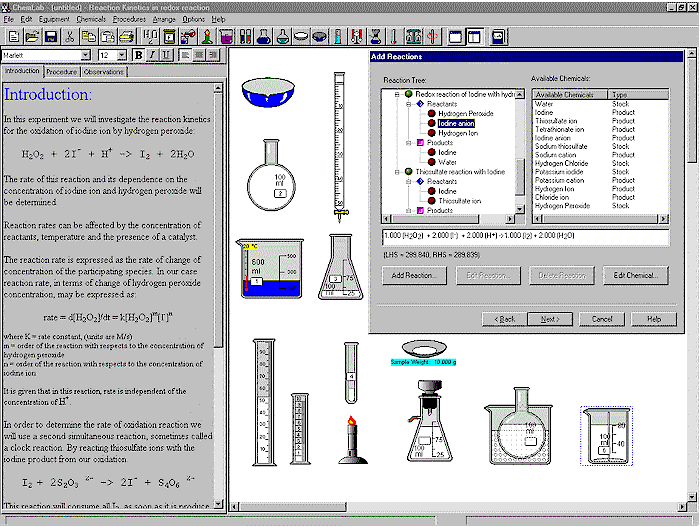
Task: Add the filtration flask from the toolbar
Action: (375, 37)
